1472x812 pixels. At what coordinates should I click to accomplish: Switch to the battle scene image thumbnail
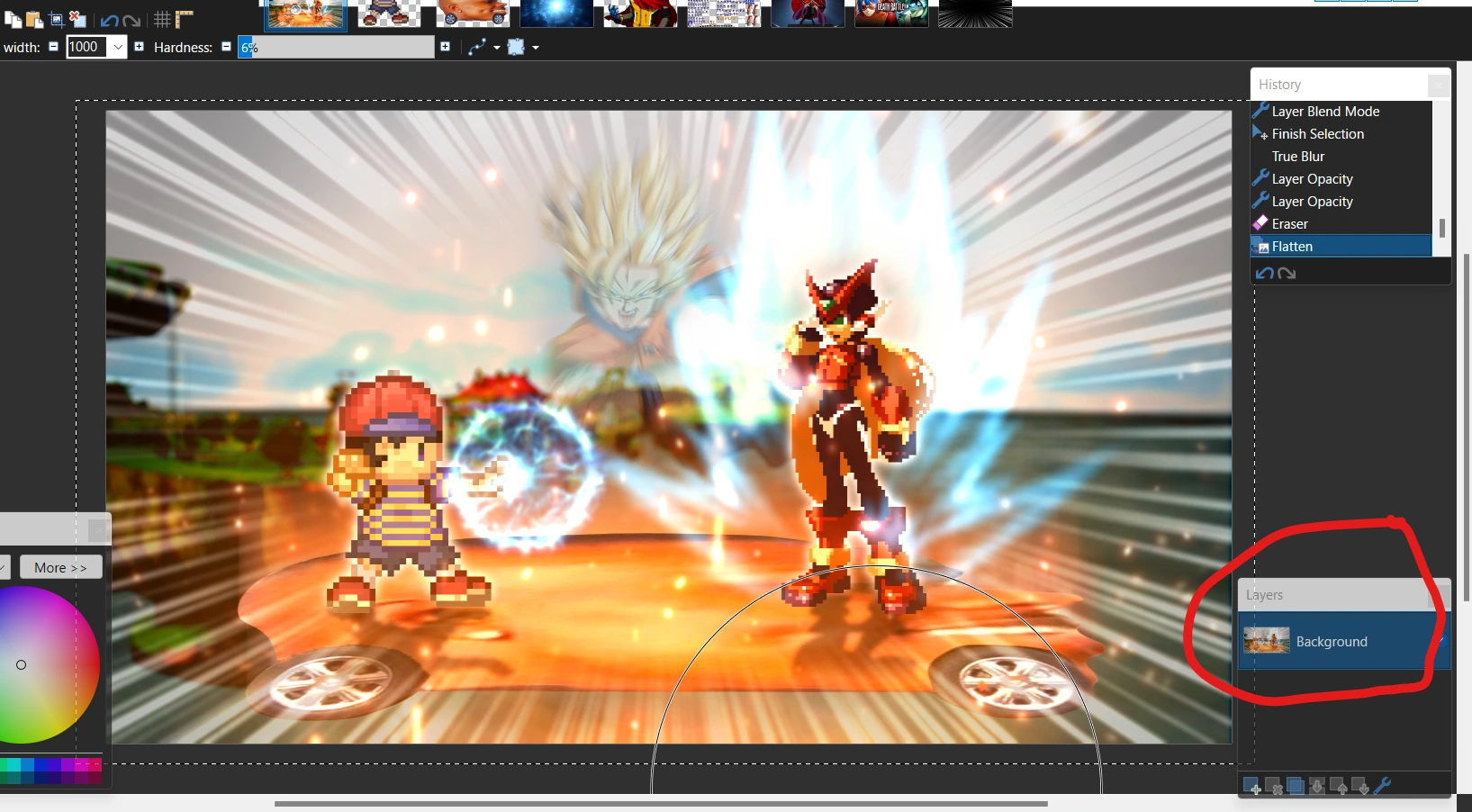click(x=306, y=14)
